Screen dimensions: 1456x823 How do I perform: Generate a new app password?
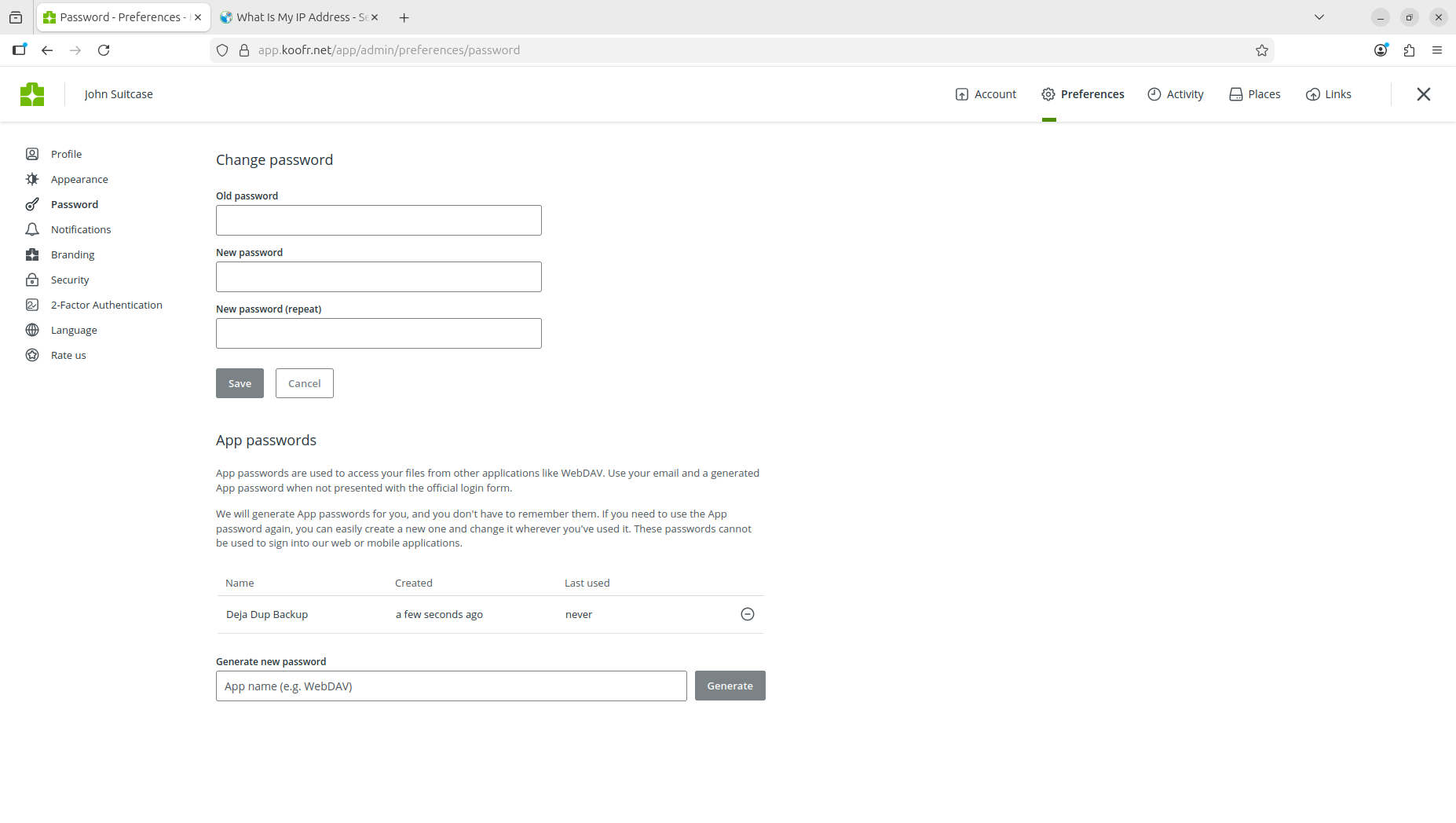[x=729, y=685]
